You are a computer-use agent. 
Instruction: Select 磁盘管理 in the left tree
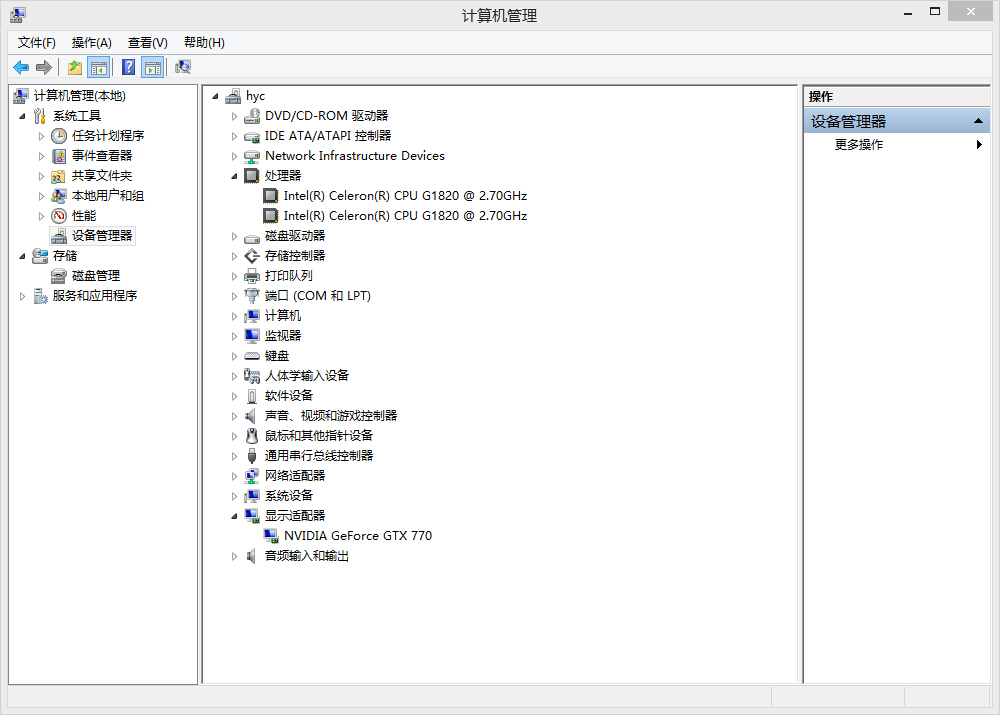coord(96,276)
